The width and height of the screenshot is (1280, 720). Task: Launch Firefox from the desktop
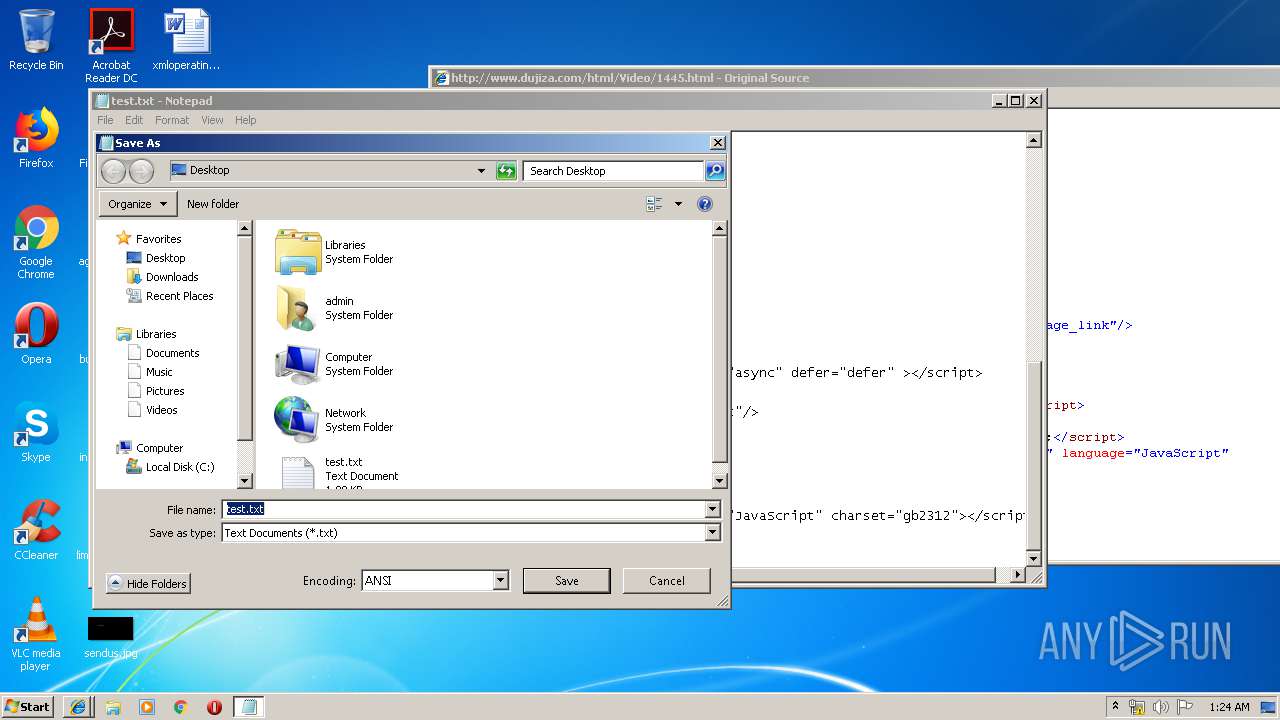coord(36,138)
